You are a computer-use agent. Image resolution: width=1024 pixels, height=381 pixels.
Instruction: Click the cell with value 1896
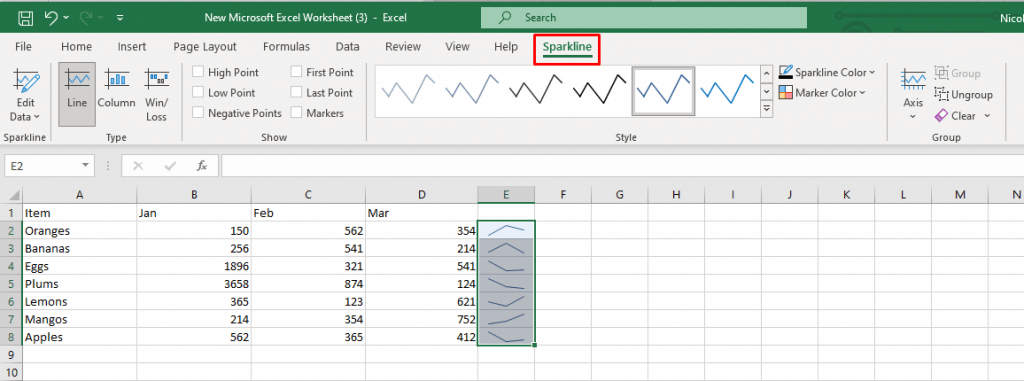(194, 266)
